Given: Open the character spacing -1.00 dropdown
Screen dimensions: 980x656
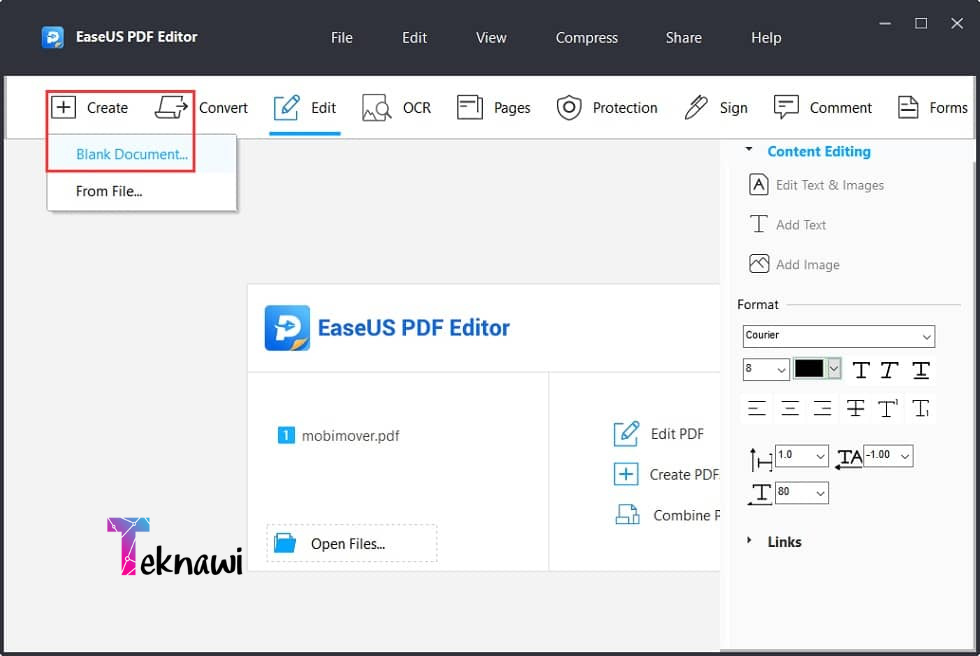Looking at the screenshot, I should [x=888, y=456].
